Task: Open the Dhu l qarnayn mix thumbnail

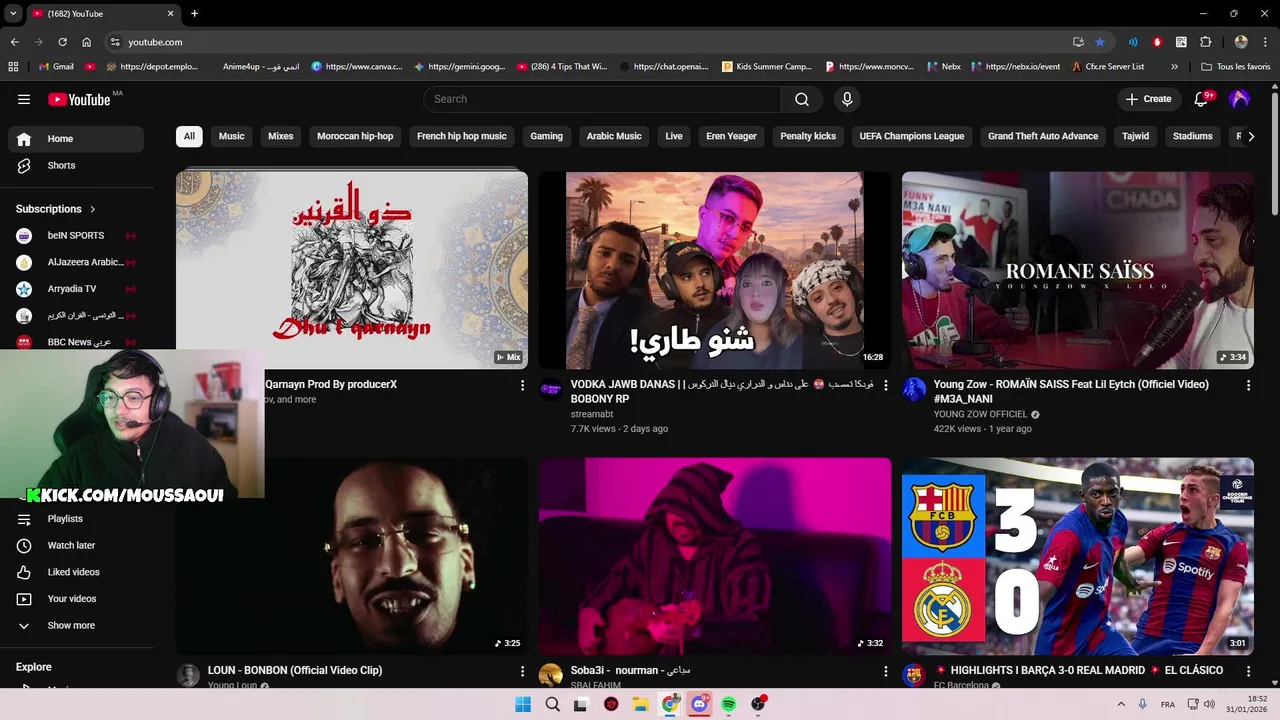Action: 352,270
